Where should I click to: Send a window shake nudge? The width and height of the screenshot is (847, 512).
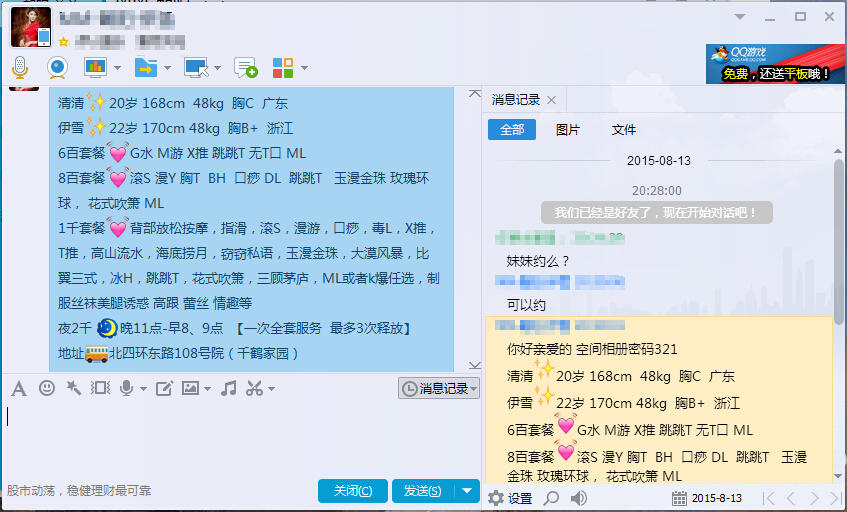click(x=100, y=388)
